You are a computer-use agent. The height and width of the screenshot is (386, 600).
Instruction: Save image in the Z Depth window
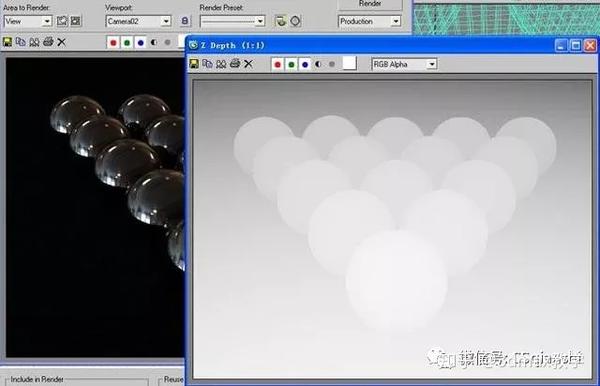pyautogui.click(x=194, y=64)
